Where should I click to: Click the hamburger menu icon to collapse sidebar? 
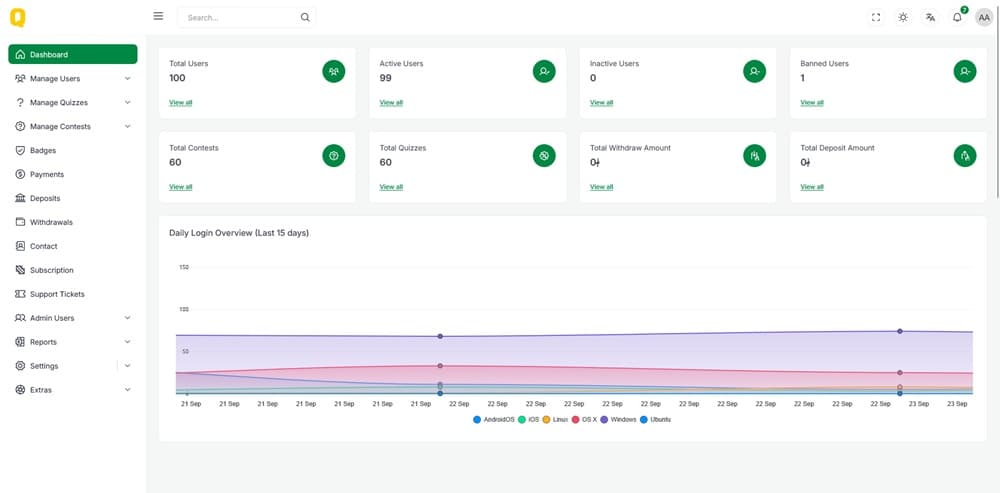158,16
